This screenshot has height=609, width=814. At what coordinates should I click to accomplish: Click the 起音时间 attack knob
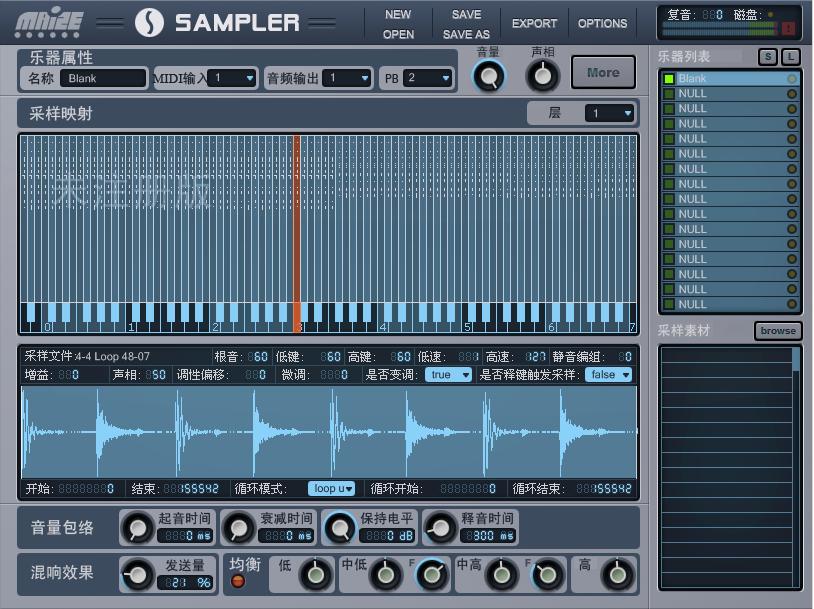click(x=138, y=528)
